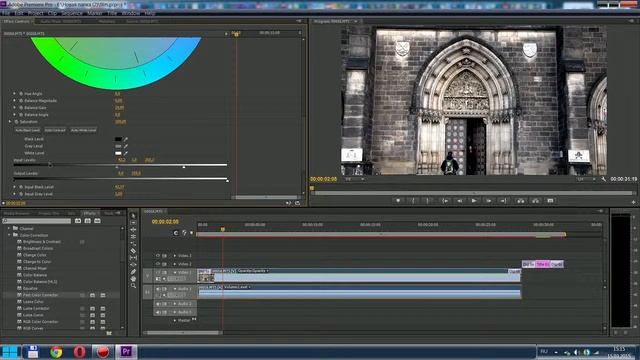640x360 pixels.
Task: Expand the Video 3 track
Action: (x=175, y=256)
